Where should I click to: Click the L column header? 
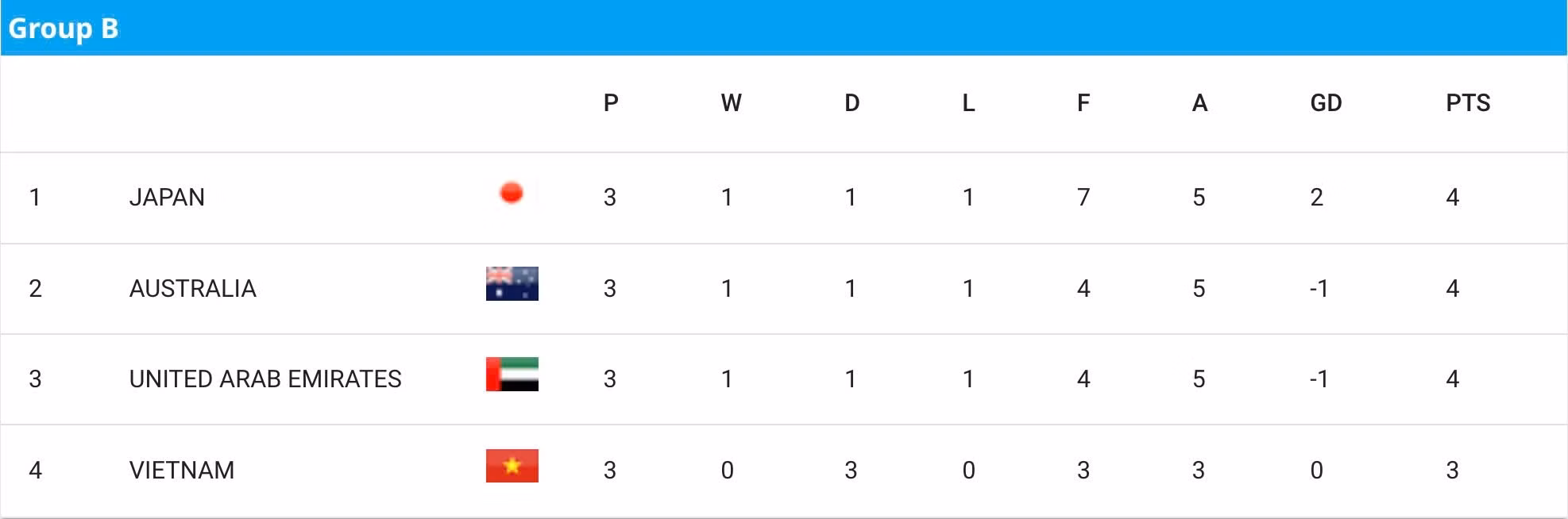point(968,103)
